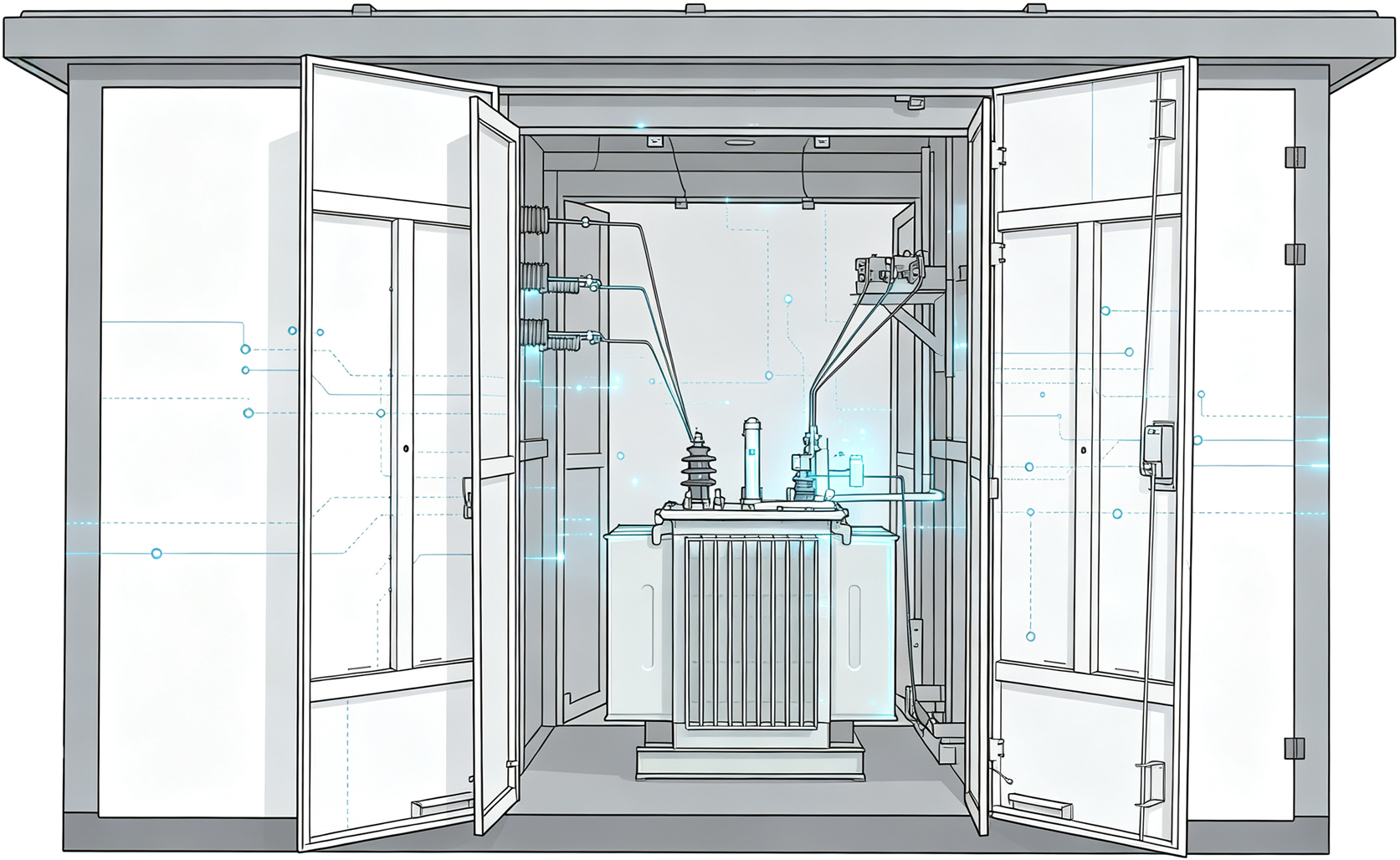Click the bottom vent slot on the right door
This screenshot has height=860, width=1400.
(x=1040, y=806)
